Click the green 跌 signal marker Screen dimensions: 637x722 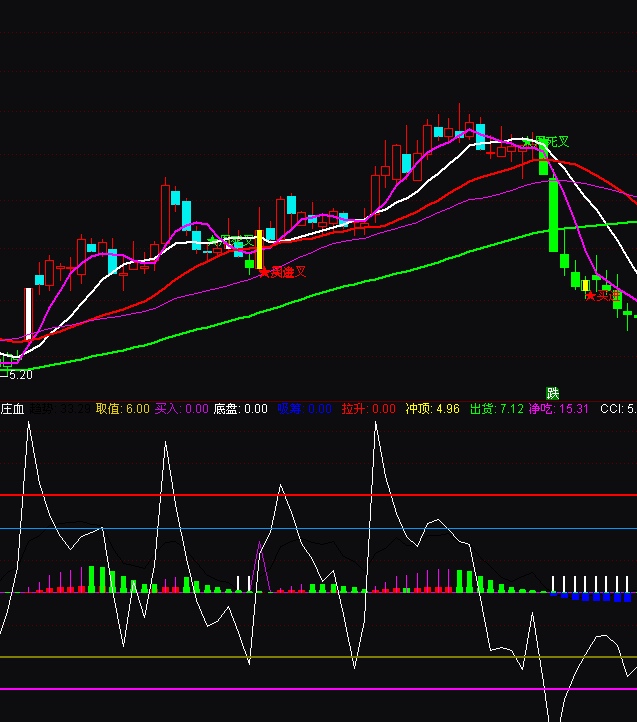tap(551, 392)
